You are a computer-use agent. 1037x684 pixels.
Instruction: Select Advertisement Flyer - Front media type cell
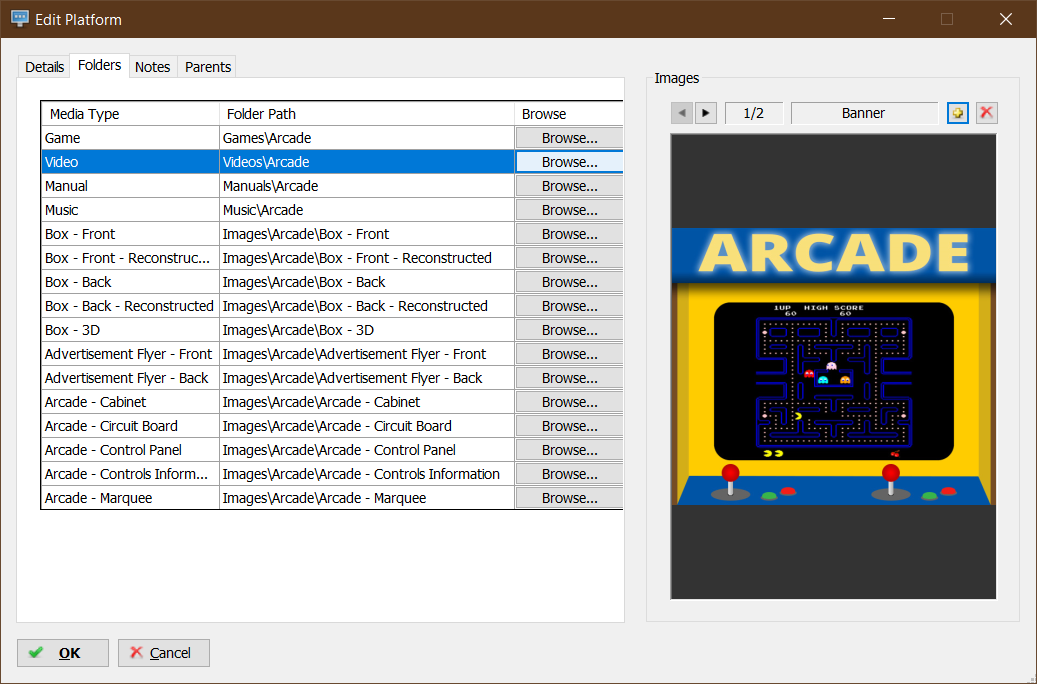pos(130,354)
